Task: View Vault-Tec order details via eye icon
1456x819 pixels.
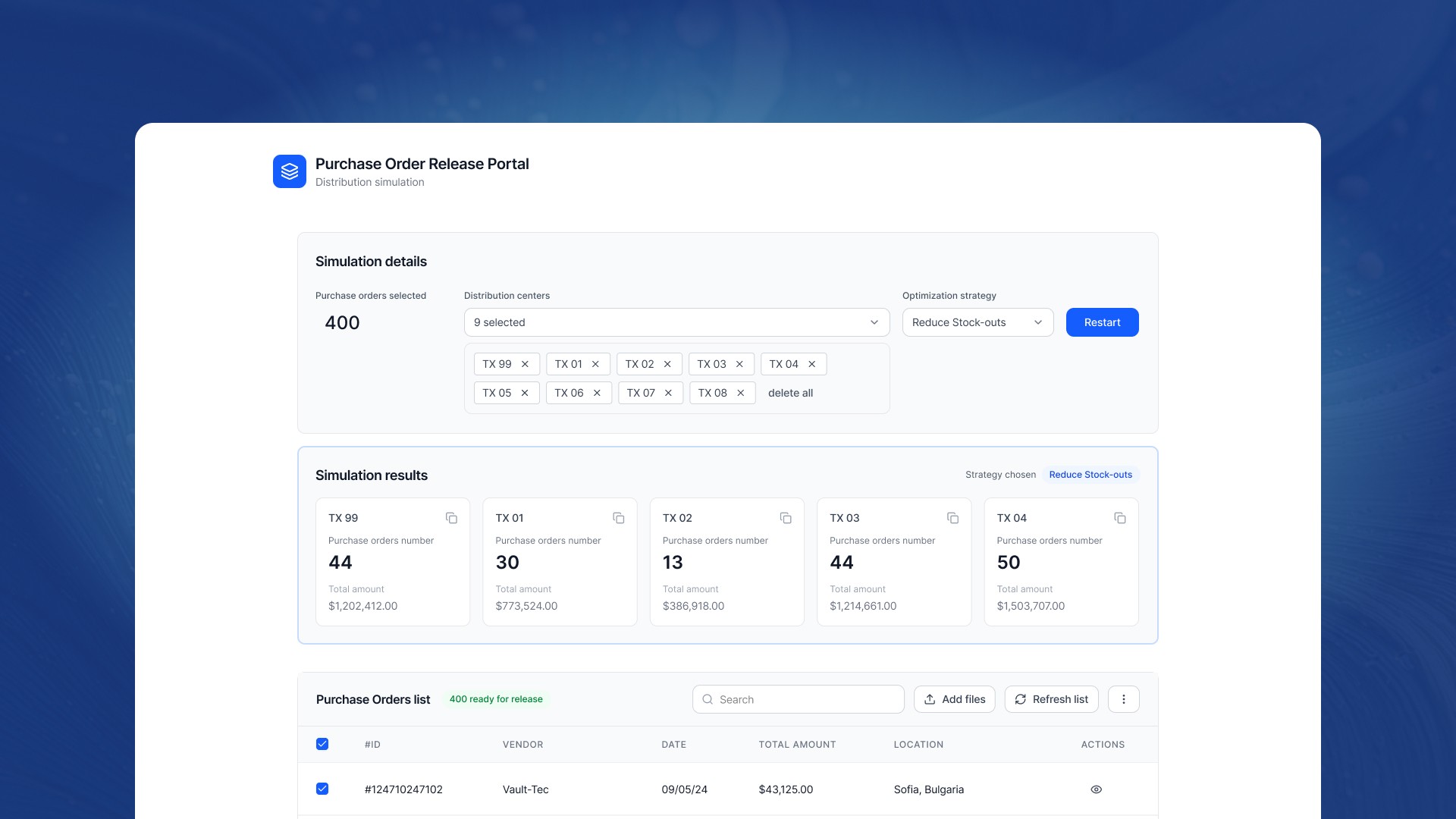Action: [1096, 789]
